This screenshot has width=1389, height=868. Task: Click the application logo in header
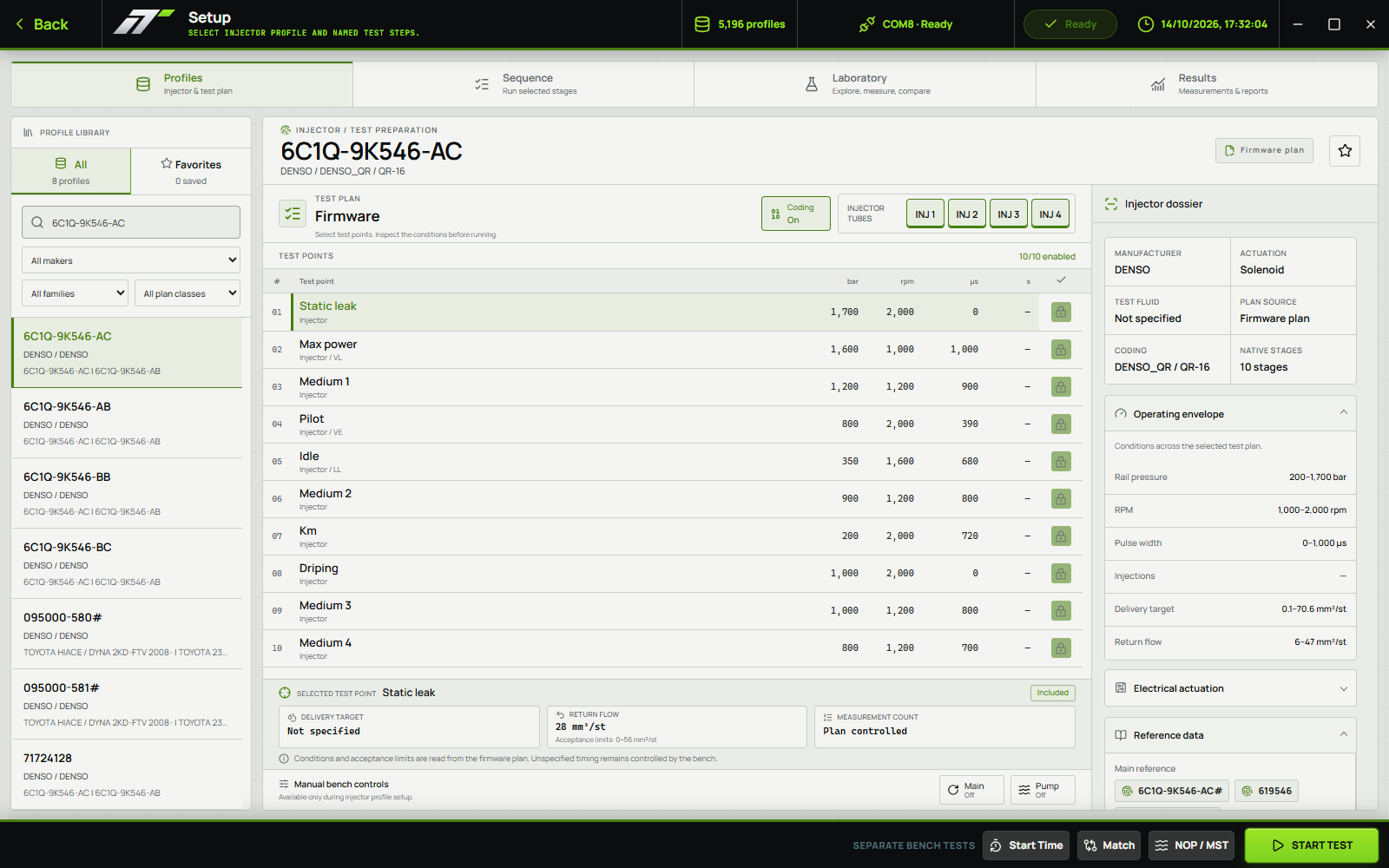(x=144, y=23)
